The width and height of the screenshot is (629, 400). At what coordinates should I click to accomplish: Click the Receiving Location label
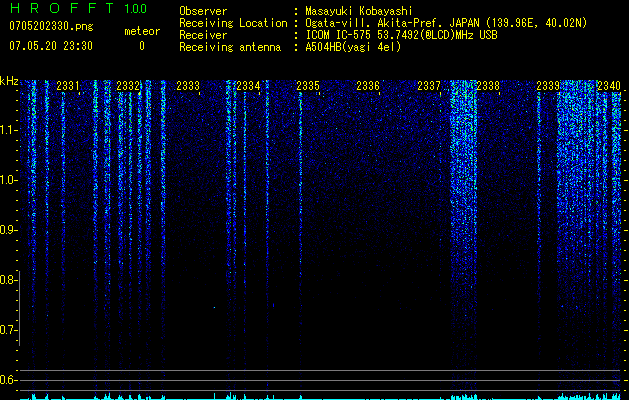pyautogui.click(x=233, y=23)
